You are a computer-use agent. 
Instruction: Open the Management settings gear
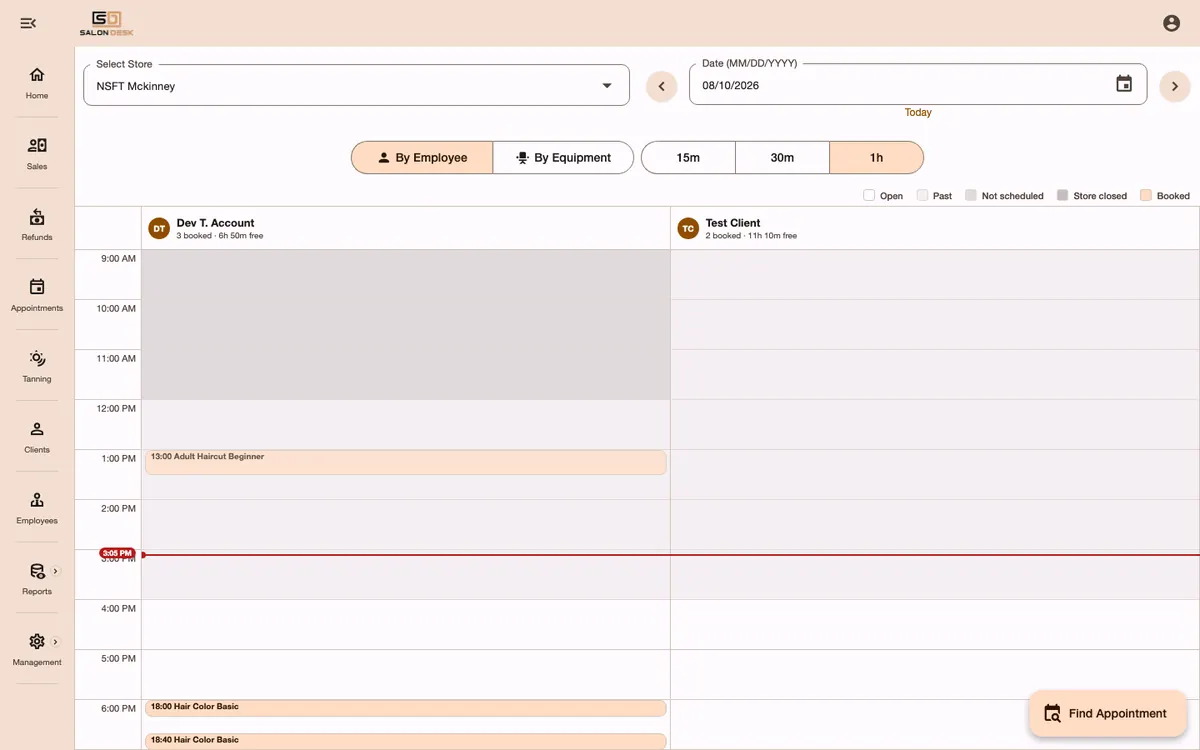(37, 642)
